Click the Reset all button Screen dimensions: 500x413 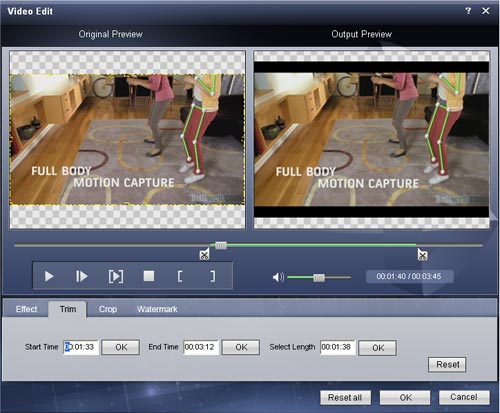(x=345, y=398)
